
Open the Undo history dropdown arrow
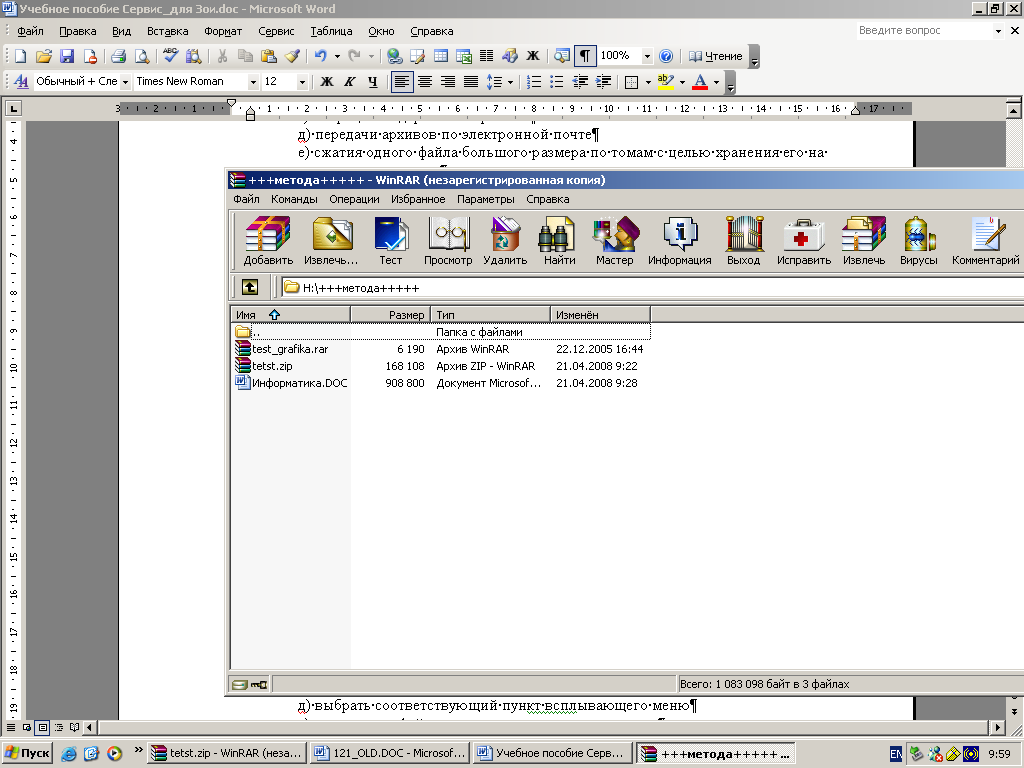(x=337, y=56)
